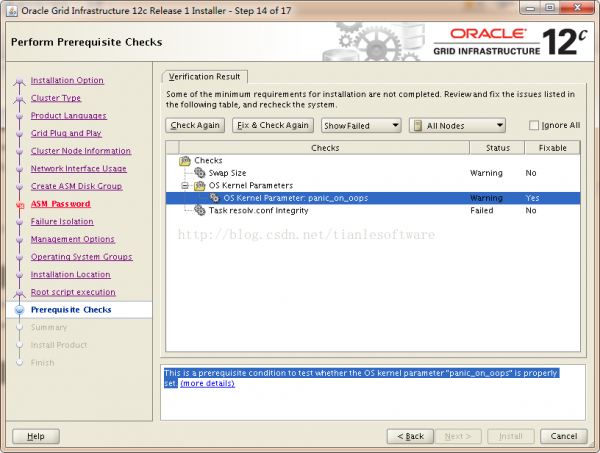This screenshot has height=453, width=600.
Task: Click the highlighted prerequisite description text
Action: (x=361, y=378)
